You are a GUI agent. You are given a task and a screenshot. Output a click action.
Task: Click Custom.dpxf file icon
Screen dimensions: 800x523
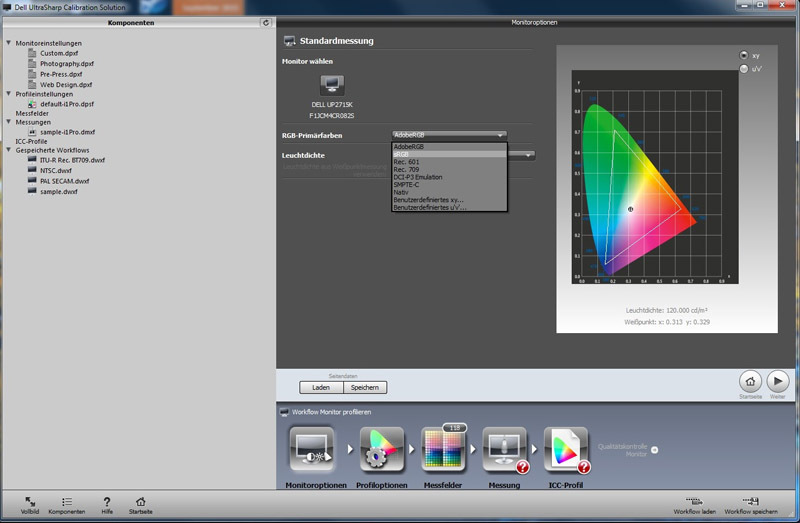coord(32,53)
